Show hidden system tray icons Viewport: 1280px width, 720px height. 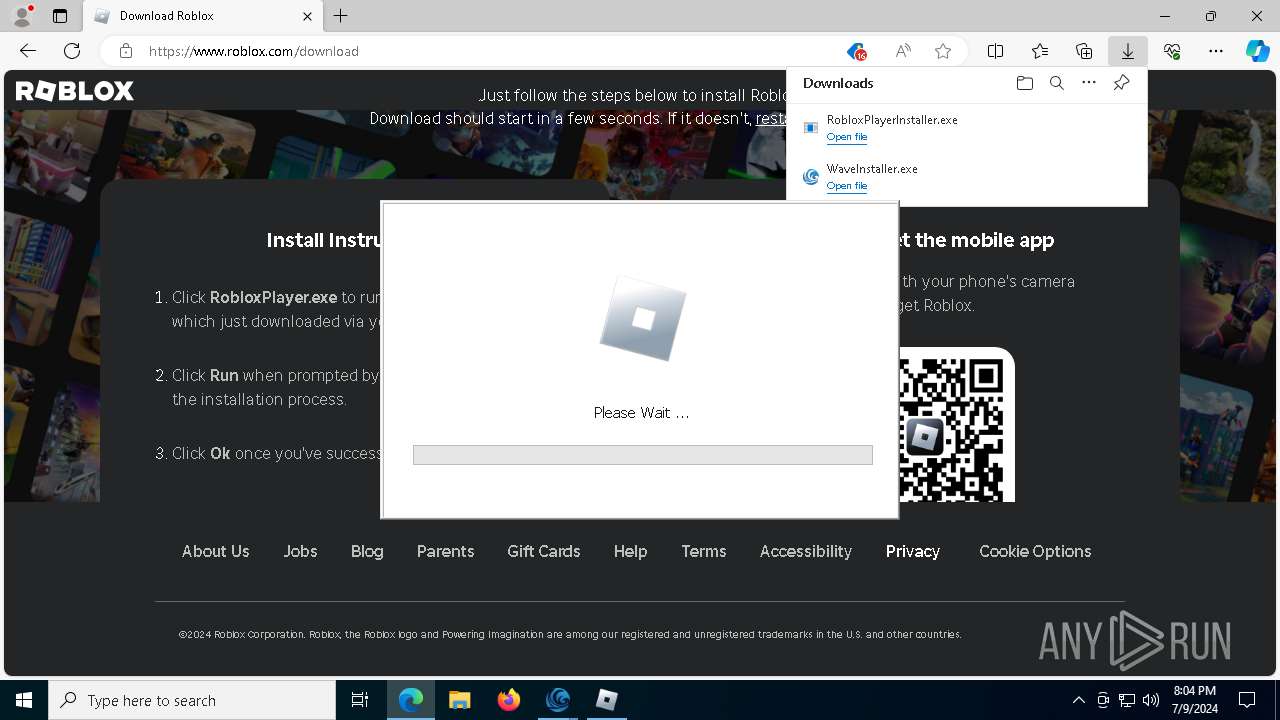(1078, 700)
